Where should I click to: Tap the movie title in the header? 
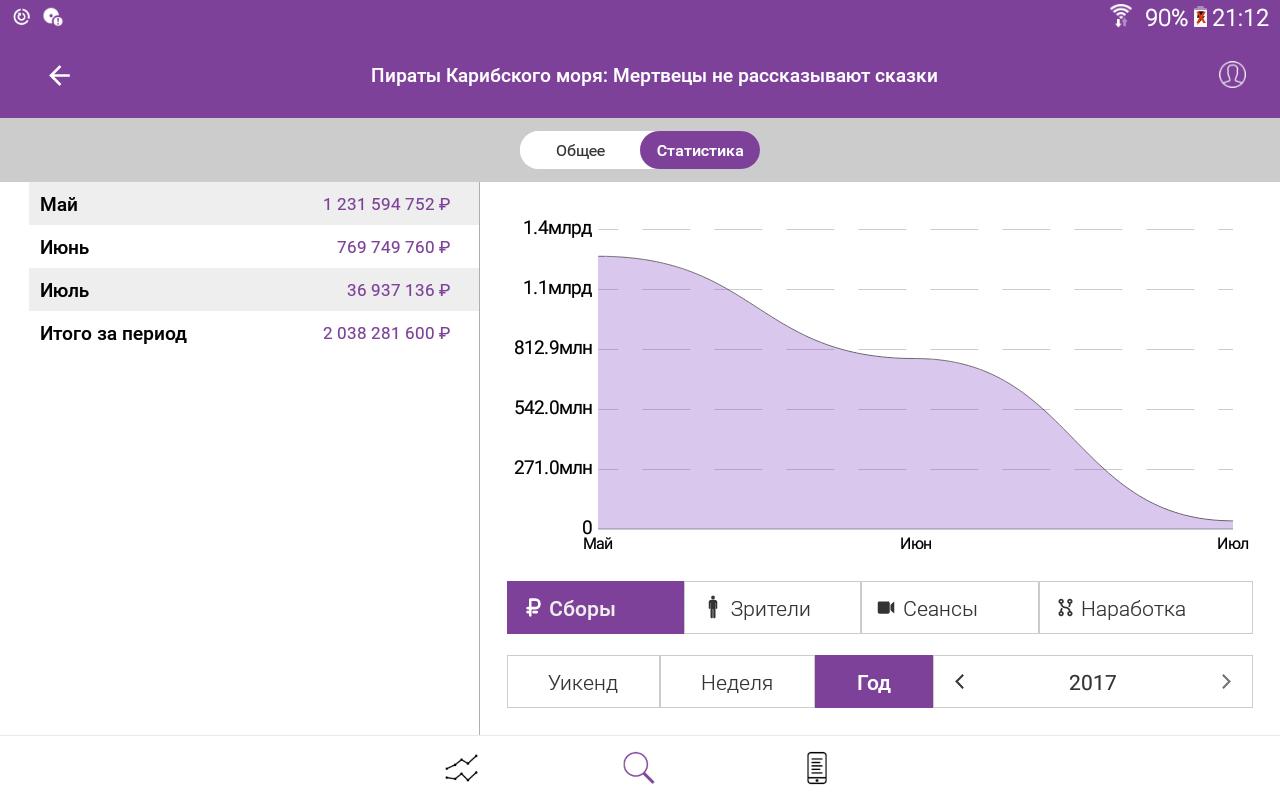654,75
